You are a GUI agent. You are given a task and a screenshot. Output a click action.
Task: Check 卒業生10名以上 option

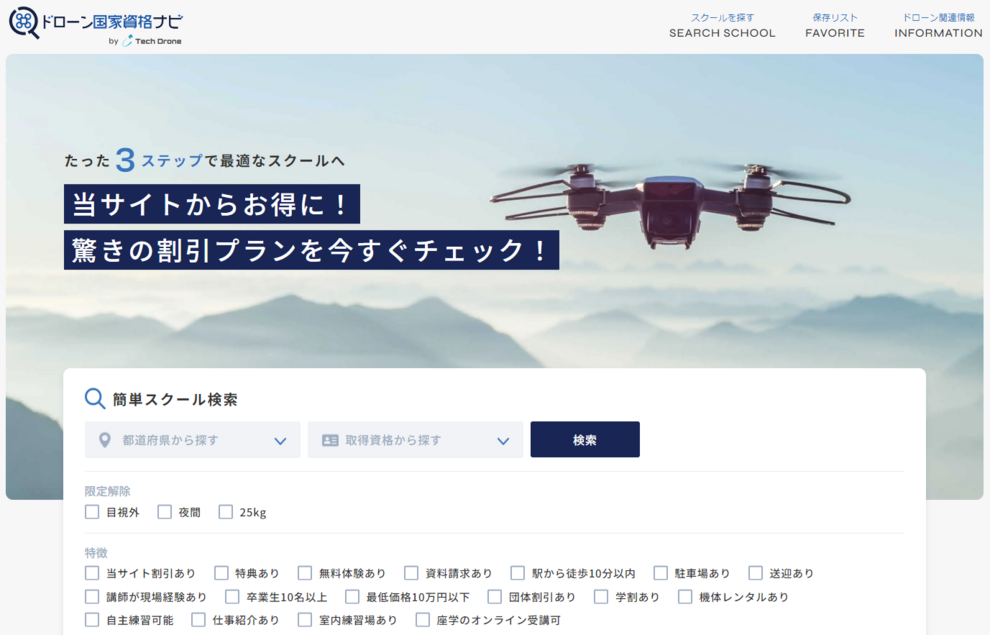pos(232,596)
